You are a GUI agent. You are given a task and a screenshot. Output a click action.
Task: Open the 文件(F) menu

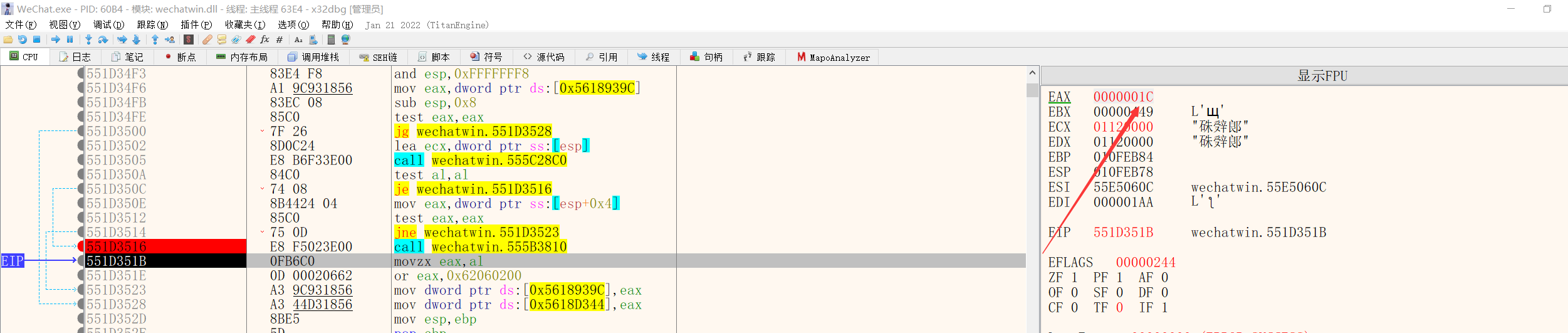click(x=21, y=24)
